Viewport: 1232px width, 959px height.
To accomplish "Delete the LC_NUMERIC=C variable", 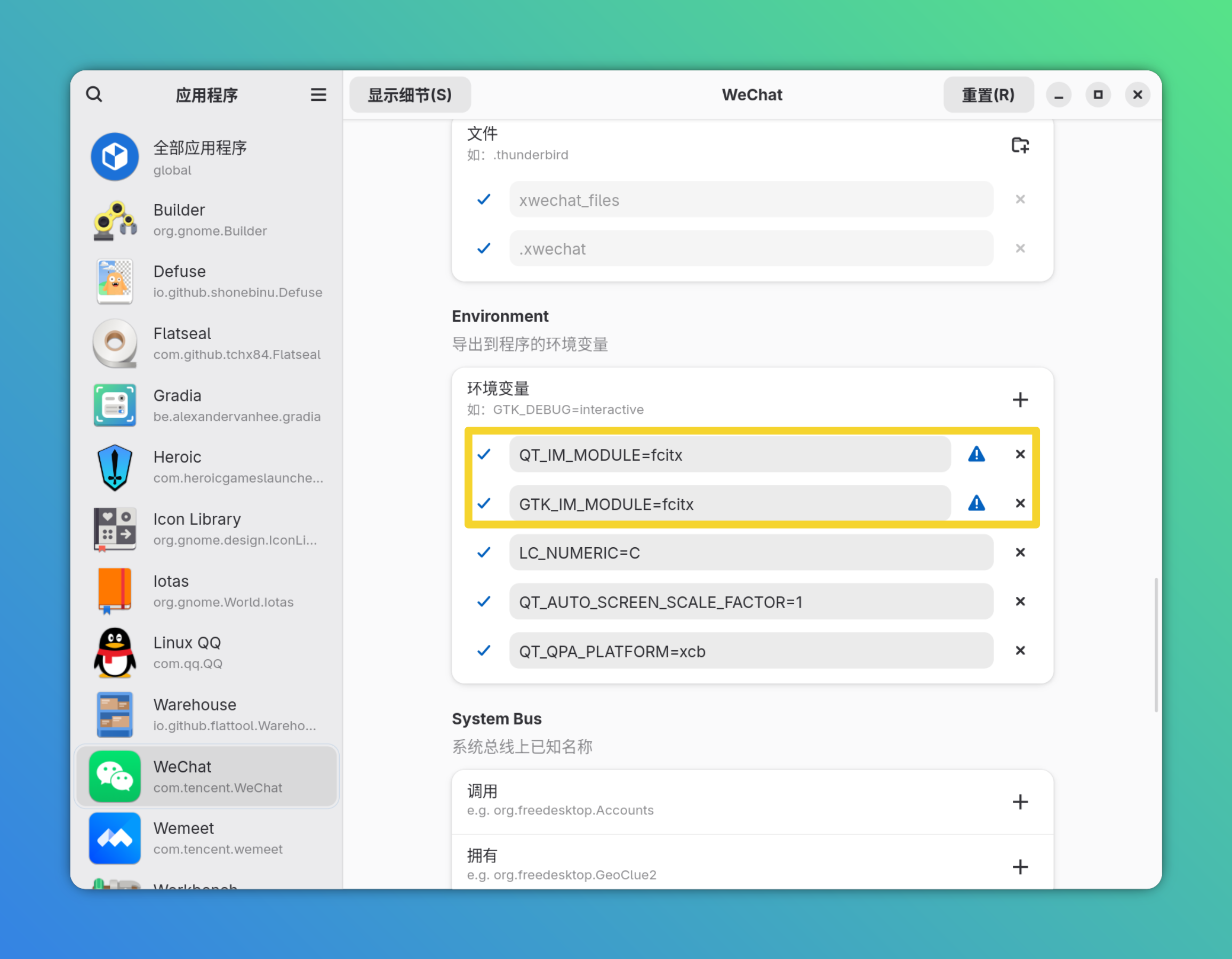I will coord(1020,552).
